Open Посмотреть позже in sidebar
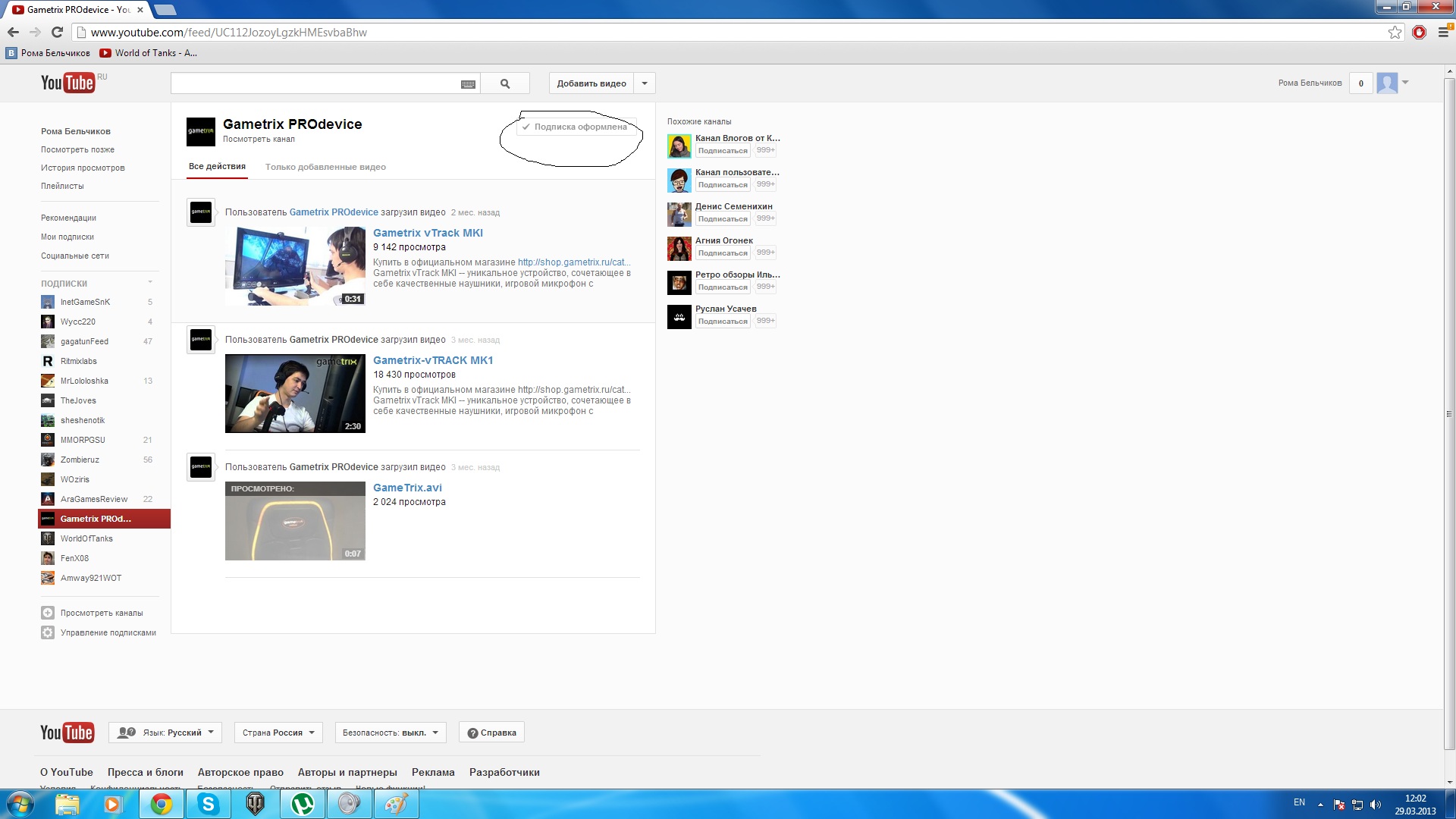This screenshot has height=819, width=1456. click(78, 149)
